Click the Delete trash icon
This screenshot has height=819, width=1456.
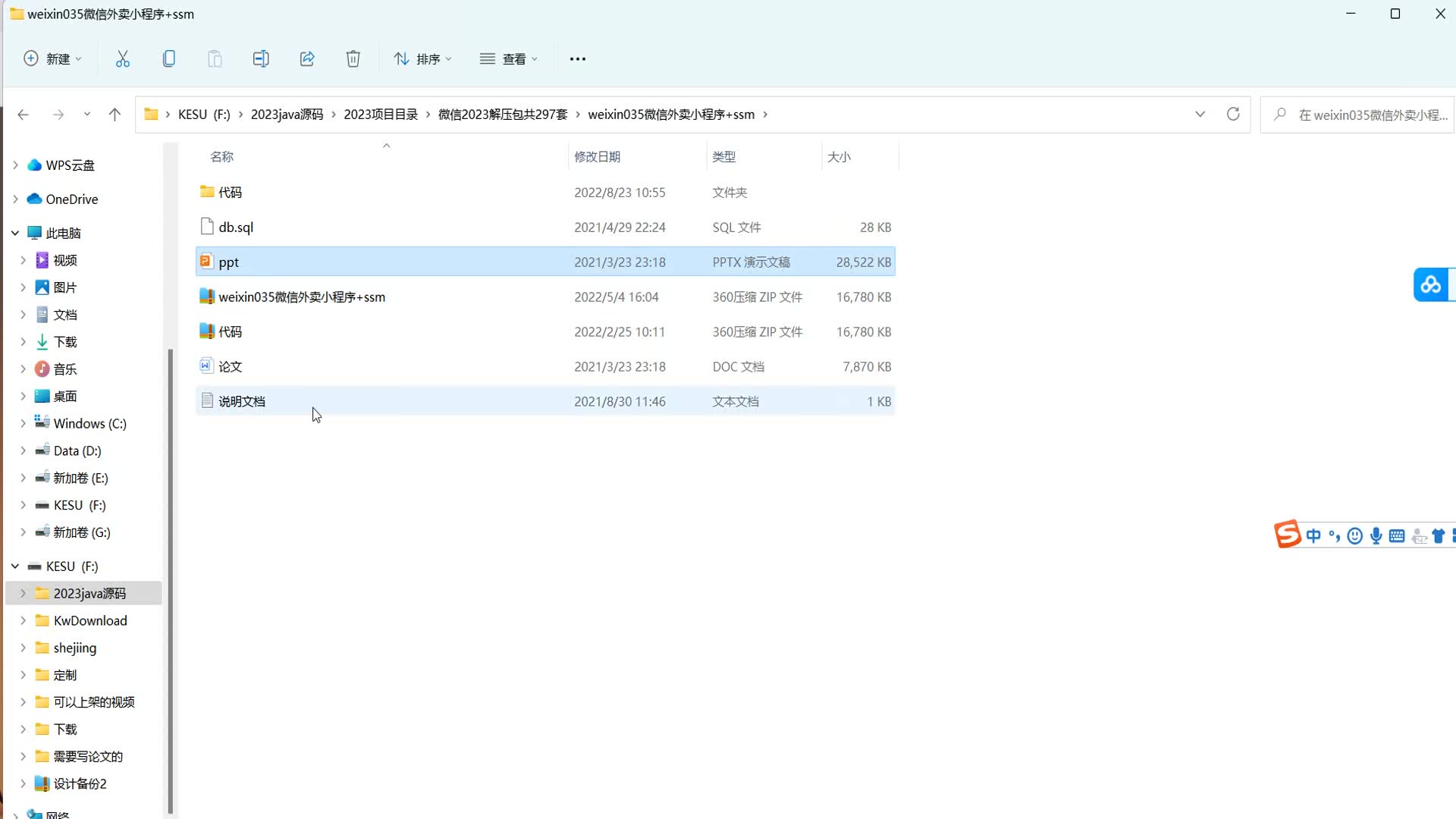click(353, 58)
